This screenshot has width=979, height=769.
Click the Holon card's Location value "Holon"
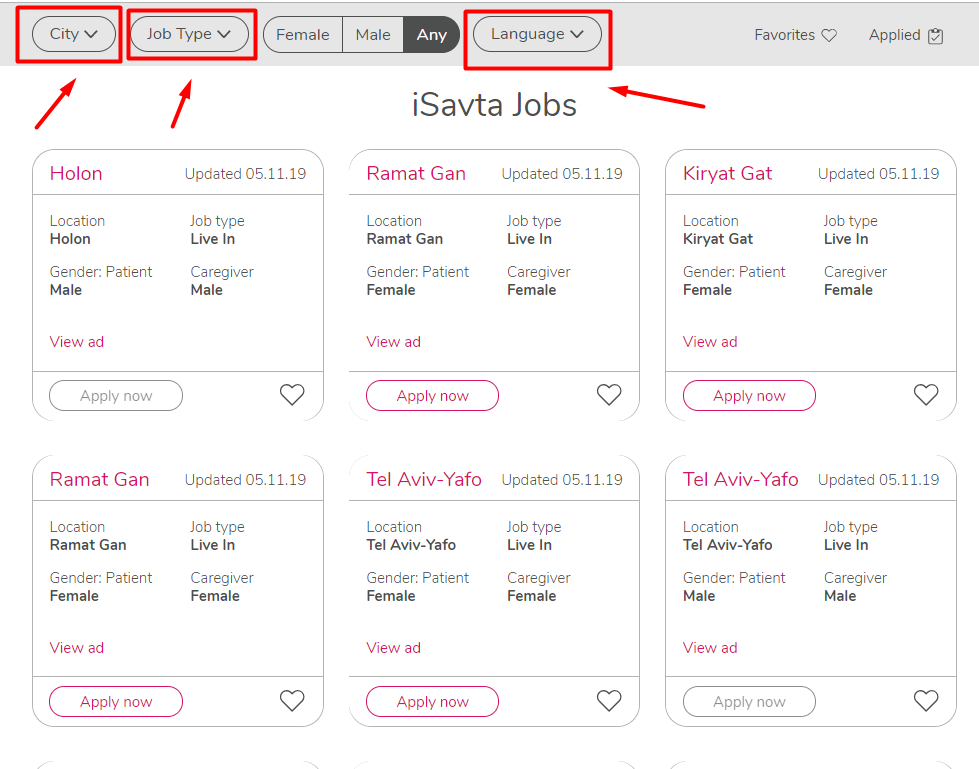pos(70,239)
